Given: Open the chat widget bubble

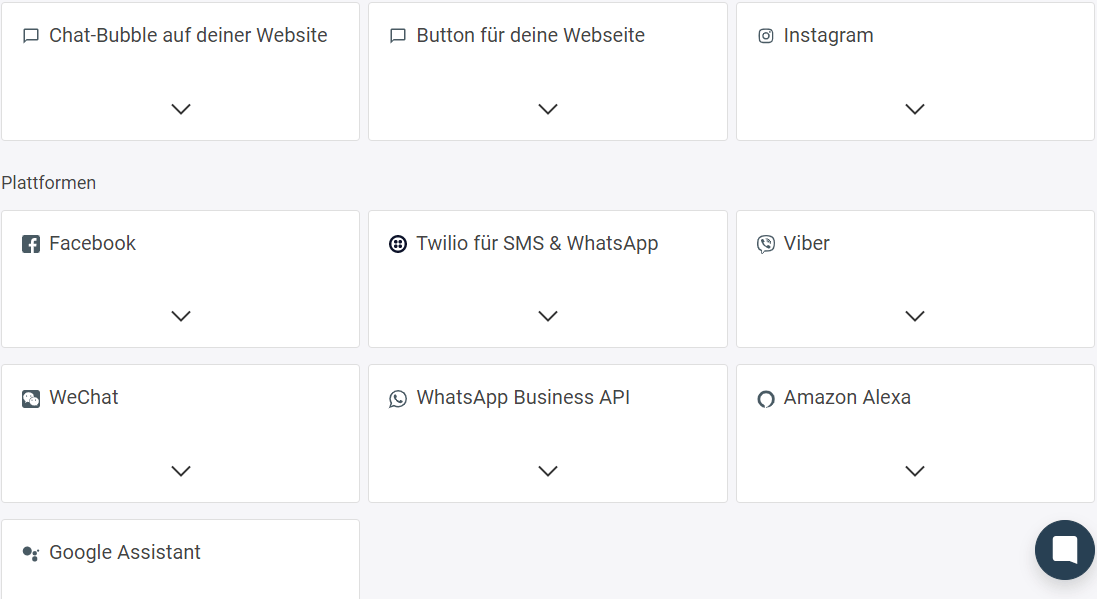Looking at the screenshot, I should pos(1064,550).
